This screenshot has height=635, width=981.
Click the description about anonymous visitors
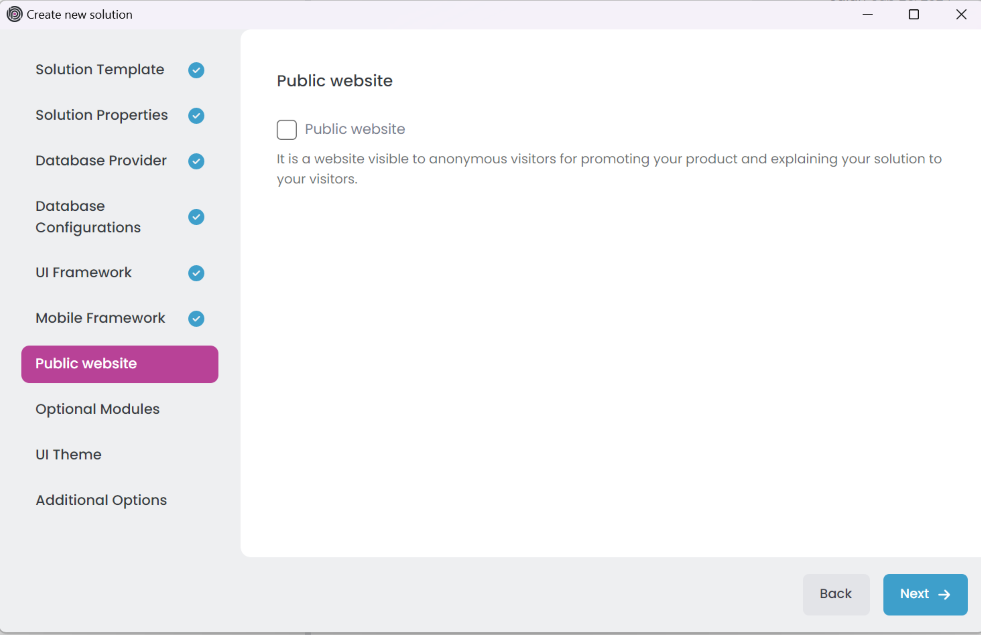(609, 169)
